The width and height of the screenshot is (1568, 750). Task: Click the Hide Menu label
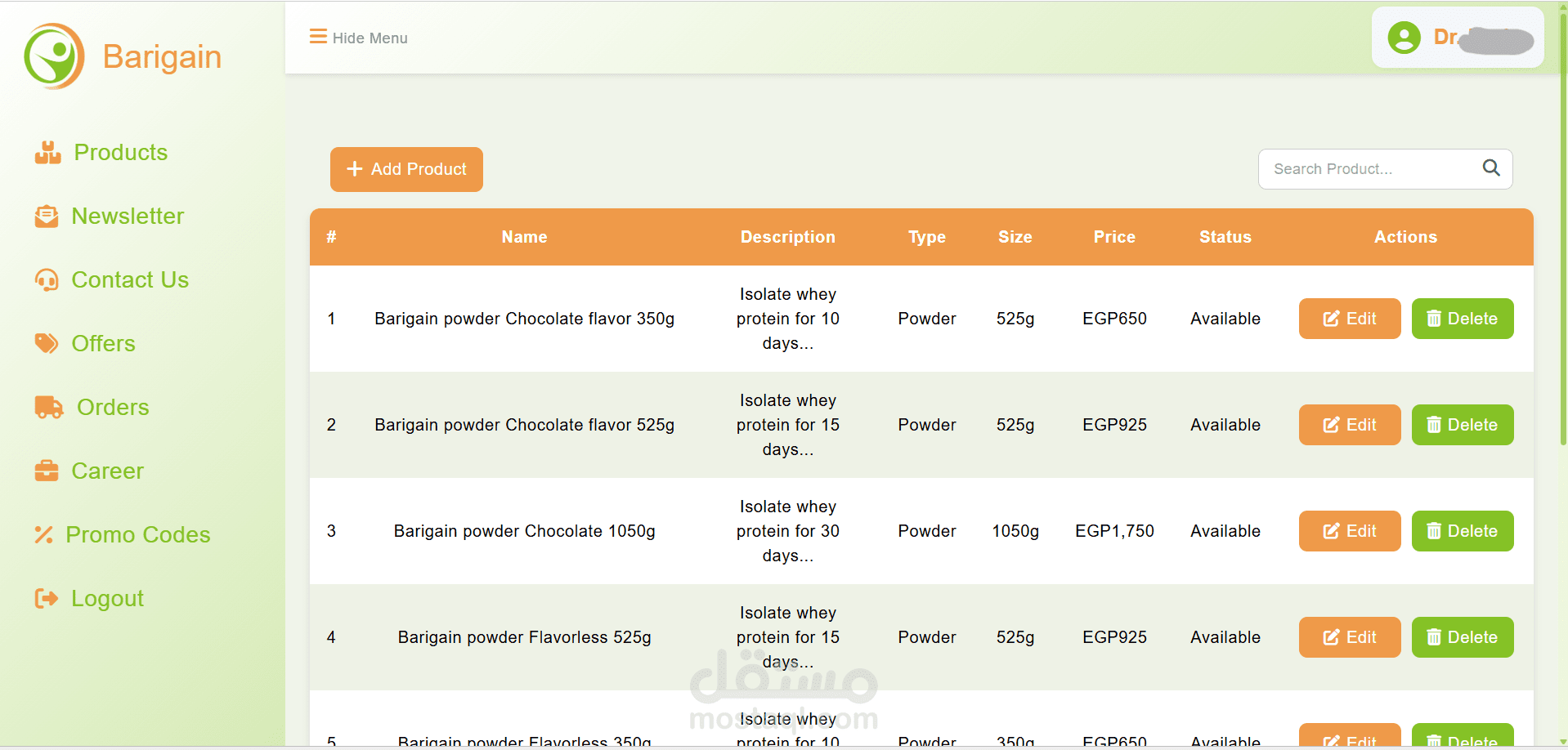pyautogui.click(x=370, y=38)
